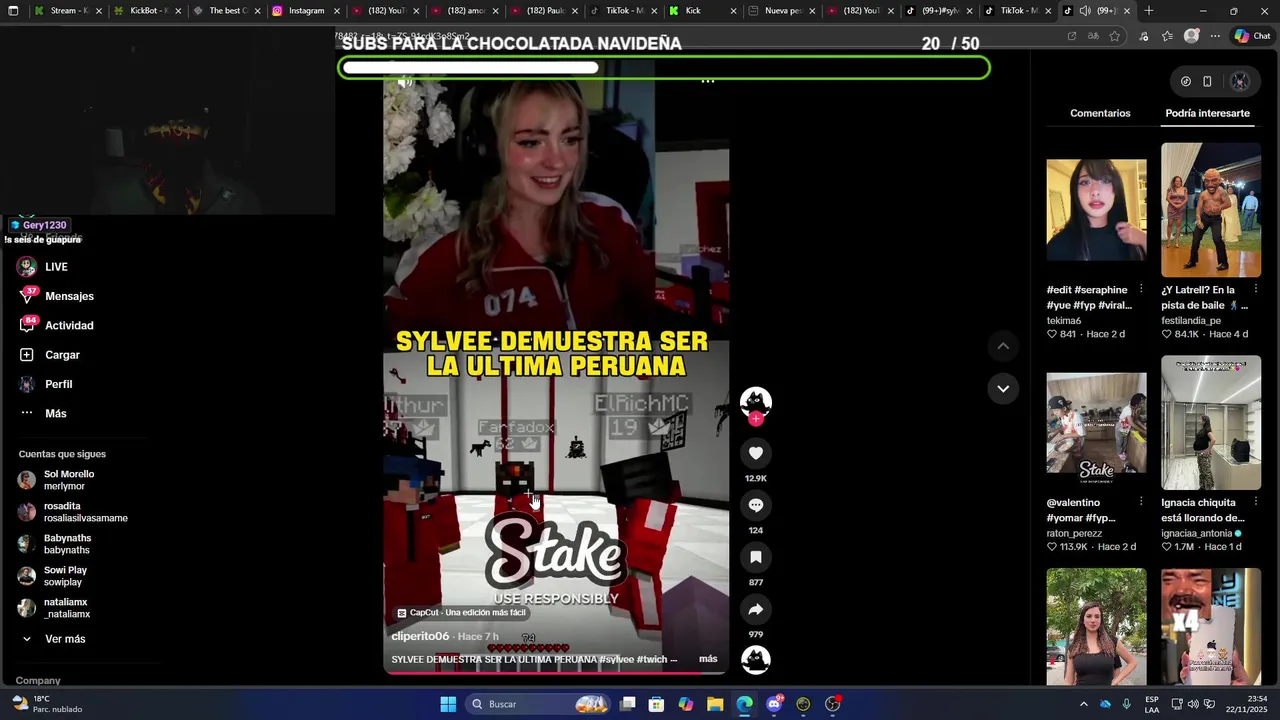Open the ¿Y Latrell? dance video thumbnail
The width and height of the screenshot is (1280, 720).
(1211, 210)
